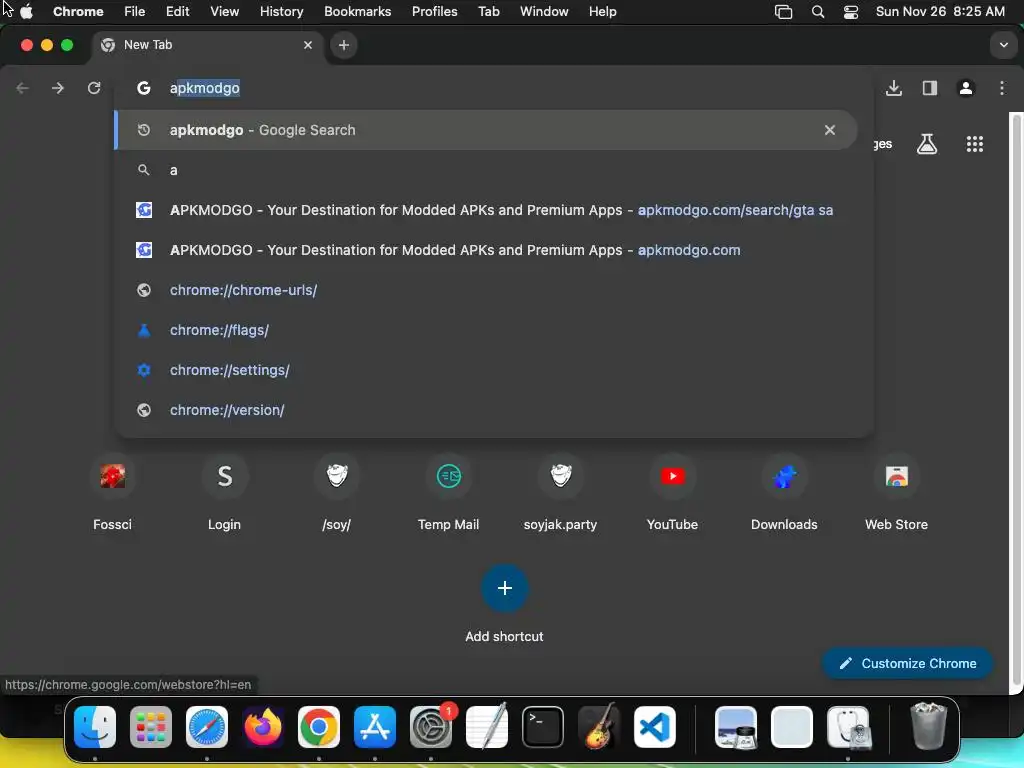Open the Fossci shortcut
The width and height of the screenshot is (1024, 768).
(x=112, y=491)
